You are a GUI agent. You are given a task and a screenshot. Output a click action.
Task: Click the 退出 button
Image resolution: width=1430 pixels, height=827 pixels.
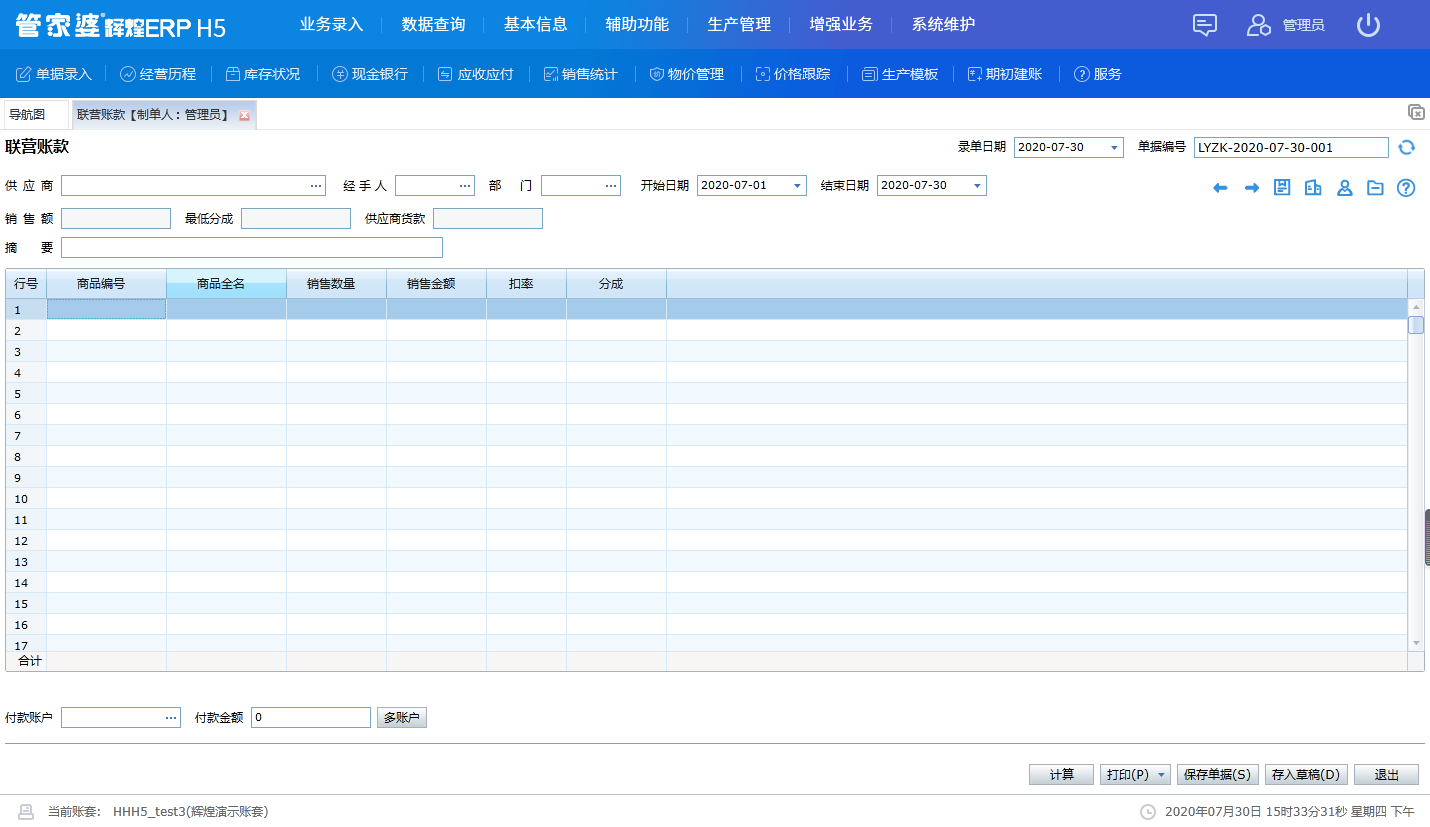(1386, 775)
